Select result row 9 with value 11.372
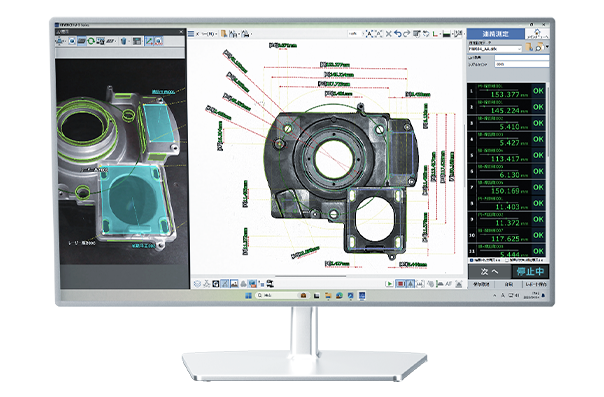Image resolution: width=604 pixels, height=397 pixels. pos(507,219)
